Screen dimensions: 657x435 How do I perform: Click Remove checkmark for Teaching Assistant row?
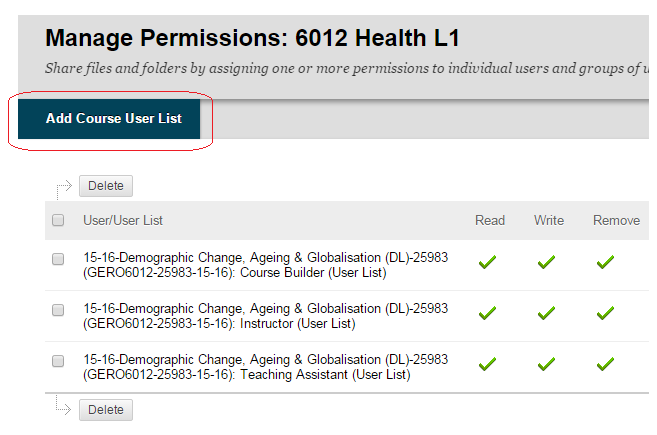(604, 366)
